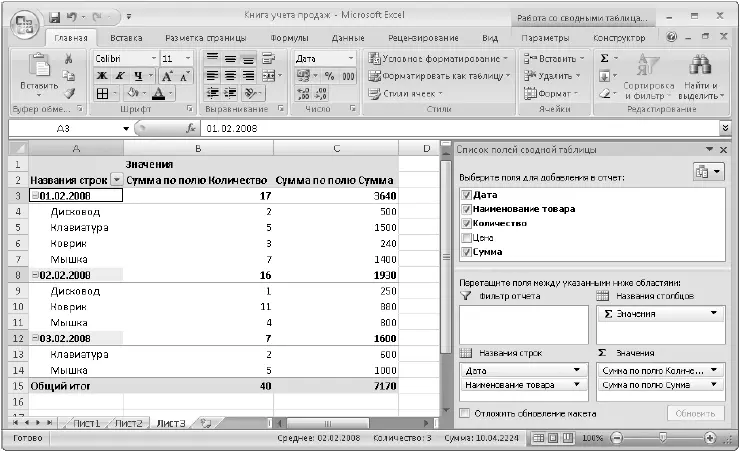Click the formula bar showing 01.02.2008
Screen dimensions: 740x451
coord(460,128)
